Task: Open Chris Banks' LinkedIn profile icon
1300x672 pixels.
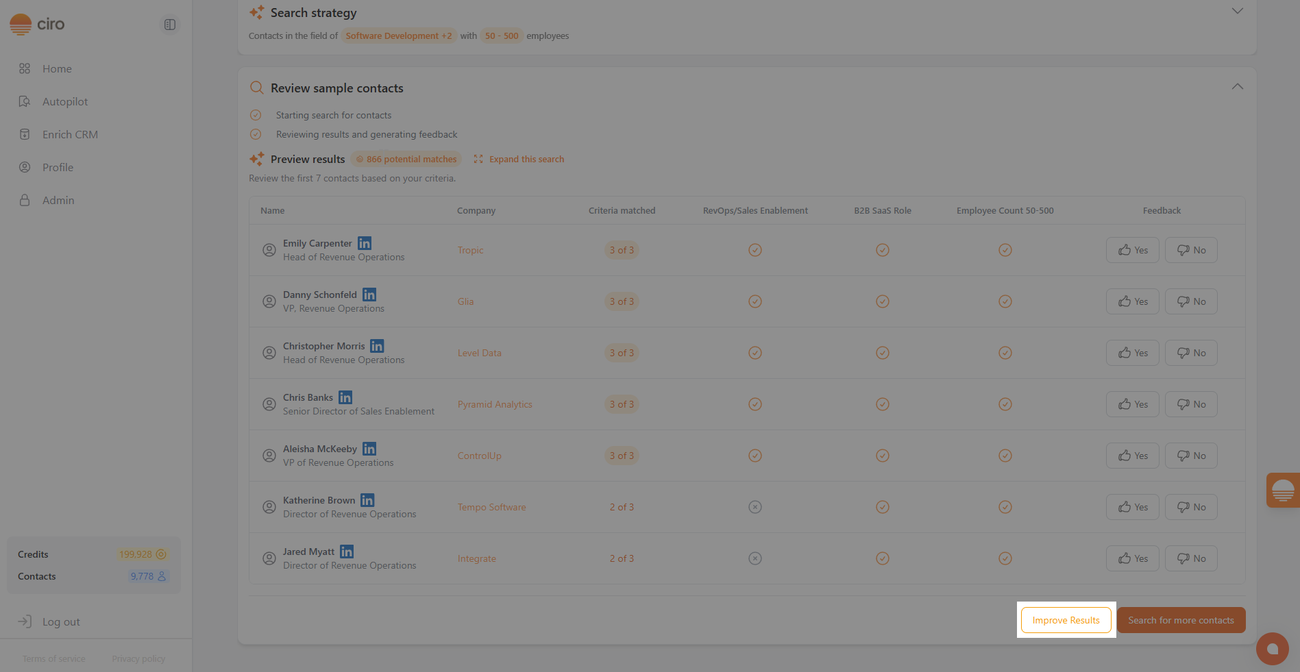Action: tap(345, 397)
